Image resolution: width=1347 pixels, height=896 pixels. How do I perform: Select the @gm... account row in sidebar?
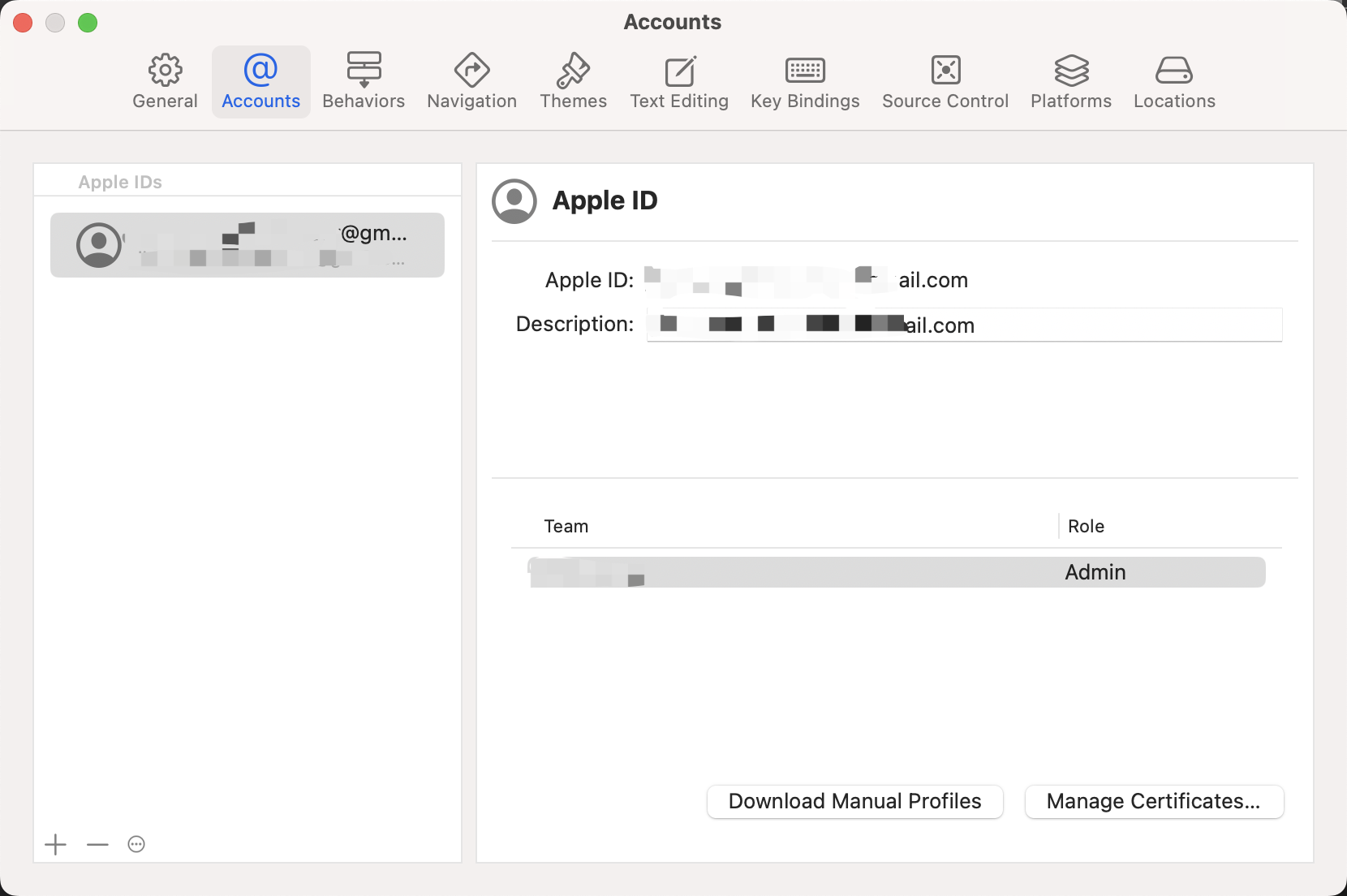click(x=247, y=245)
